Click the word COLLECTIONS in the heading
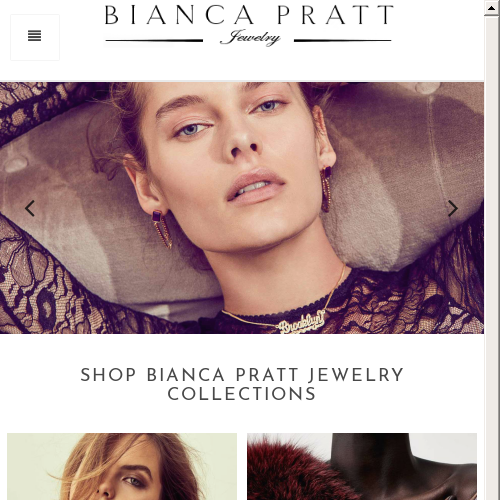Screen dimensions: 500x500 (242, 394)
